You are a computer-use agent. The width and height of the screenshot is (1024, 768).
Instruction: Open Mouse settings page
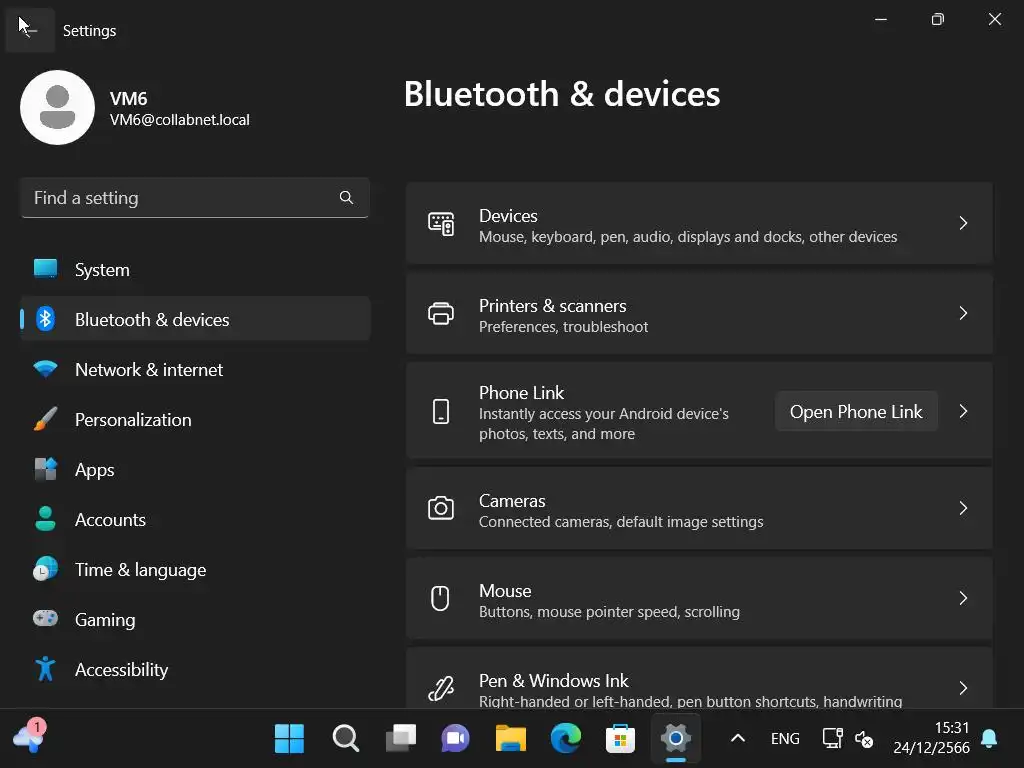[x=699, y=598]
